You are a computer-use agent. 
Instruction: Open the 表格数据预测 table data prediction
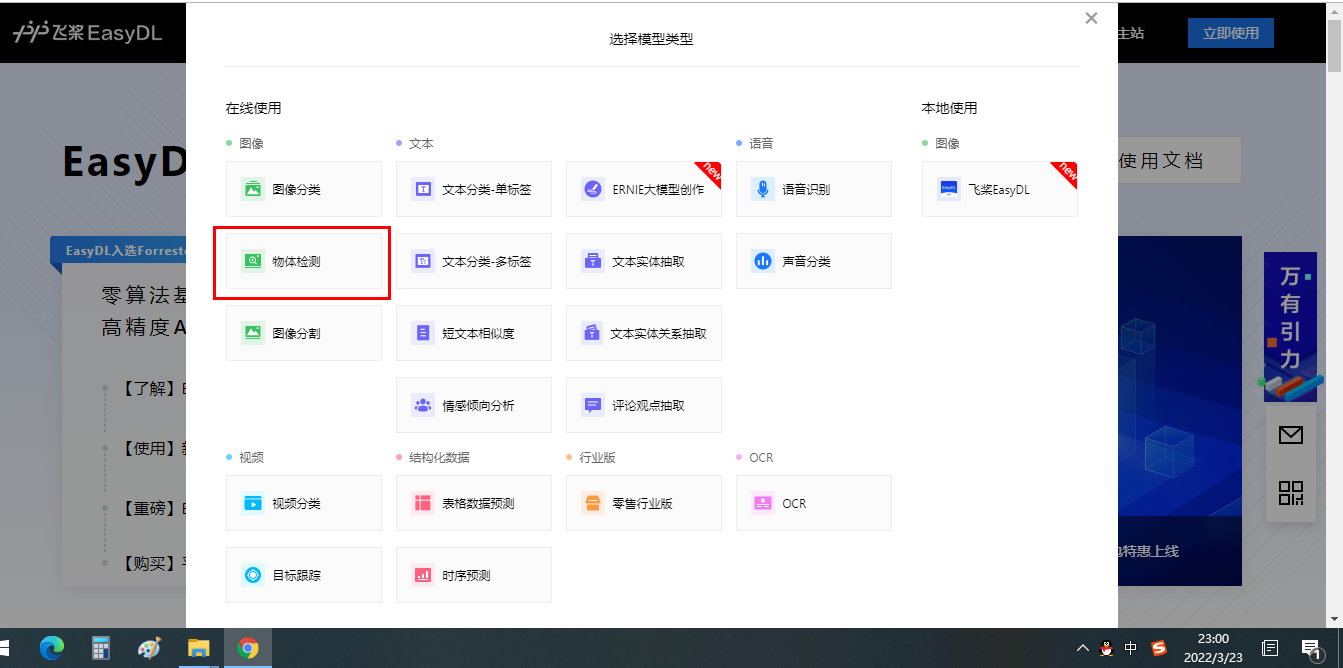click(x=473, y=503)
